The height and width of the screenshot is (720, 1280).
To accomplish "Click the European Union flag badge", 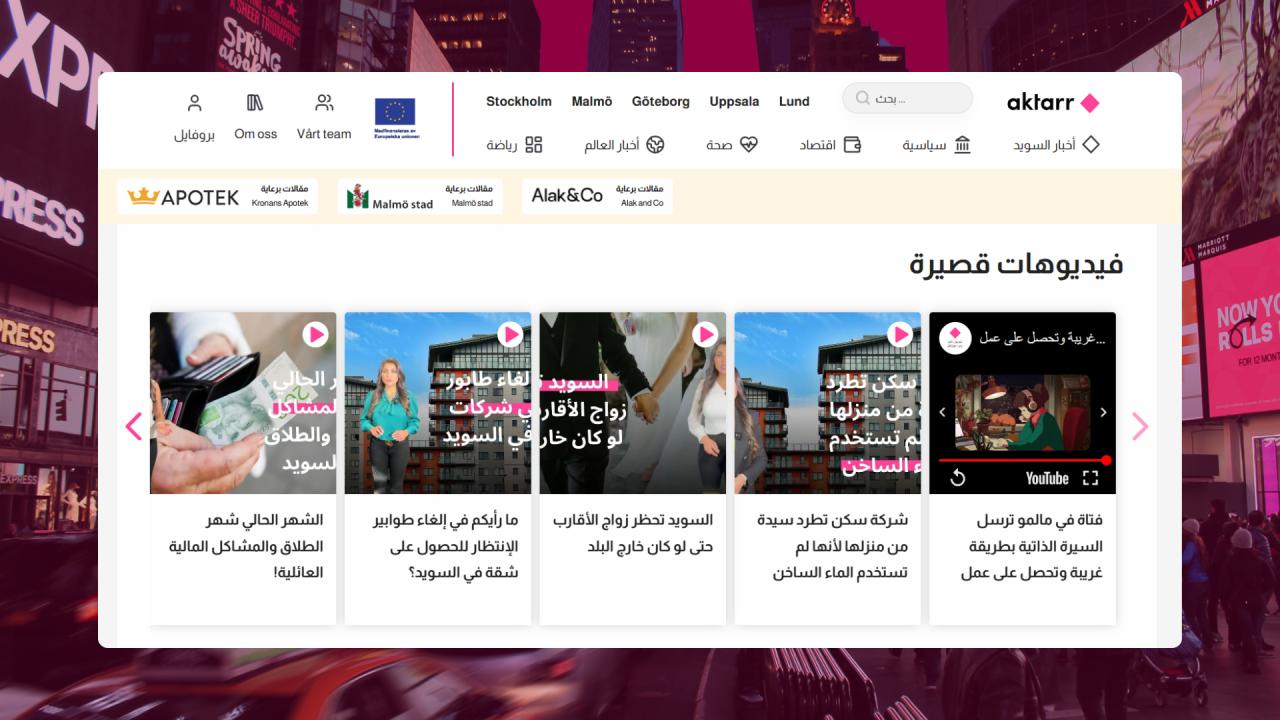I will (395, 118).
